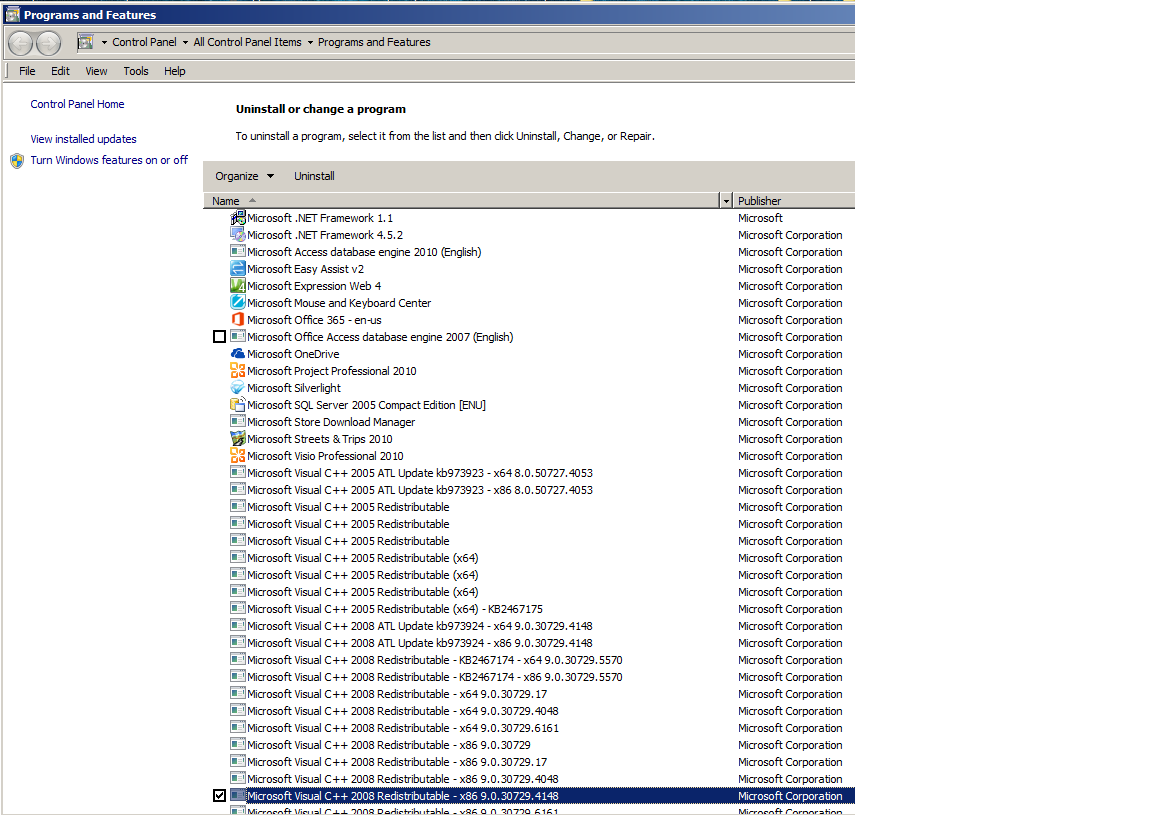The width and height of the screenshot is (1152, 815).
Task: Expand dropdown arrow before All Control Panel Items
Action: click(x=185, y=43)
